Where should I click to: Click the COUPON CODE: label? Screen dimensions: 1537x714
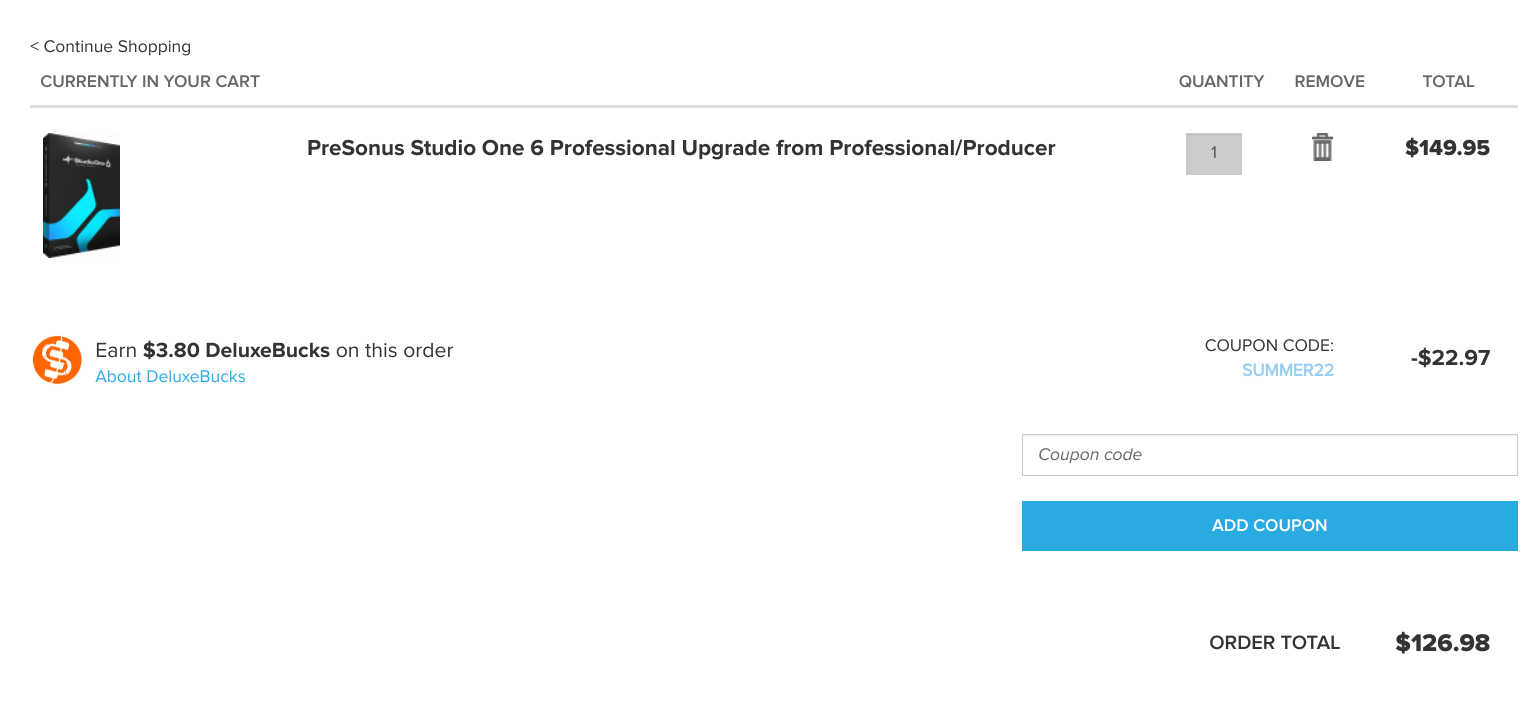pos(1269,346)
